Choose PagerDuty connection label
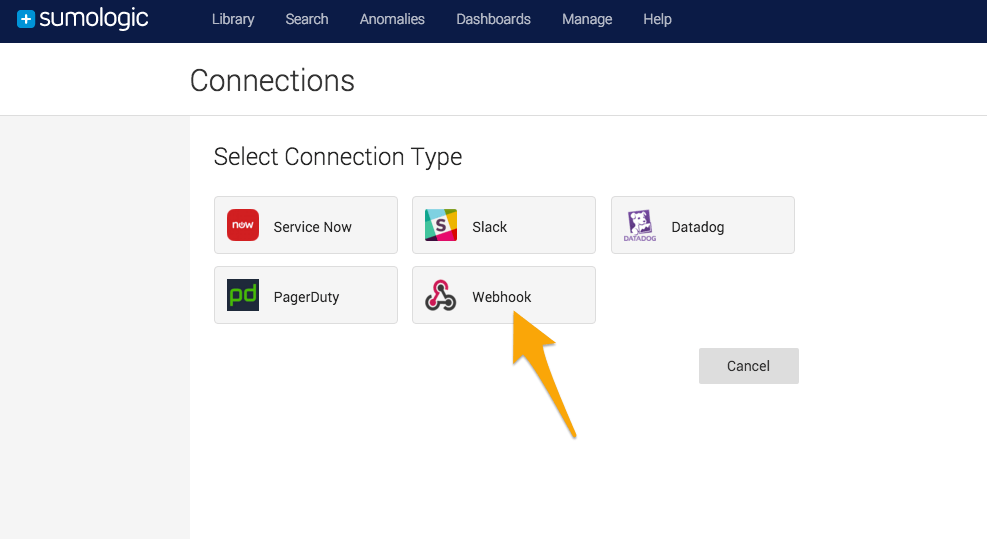Image resolution: width=987 pixels, height=539 pixels. 306,297
